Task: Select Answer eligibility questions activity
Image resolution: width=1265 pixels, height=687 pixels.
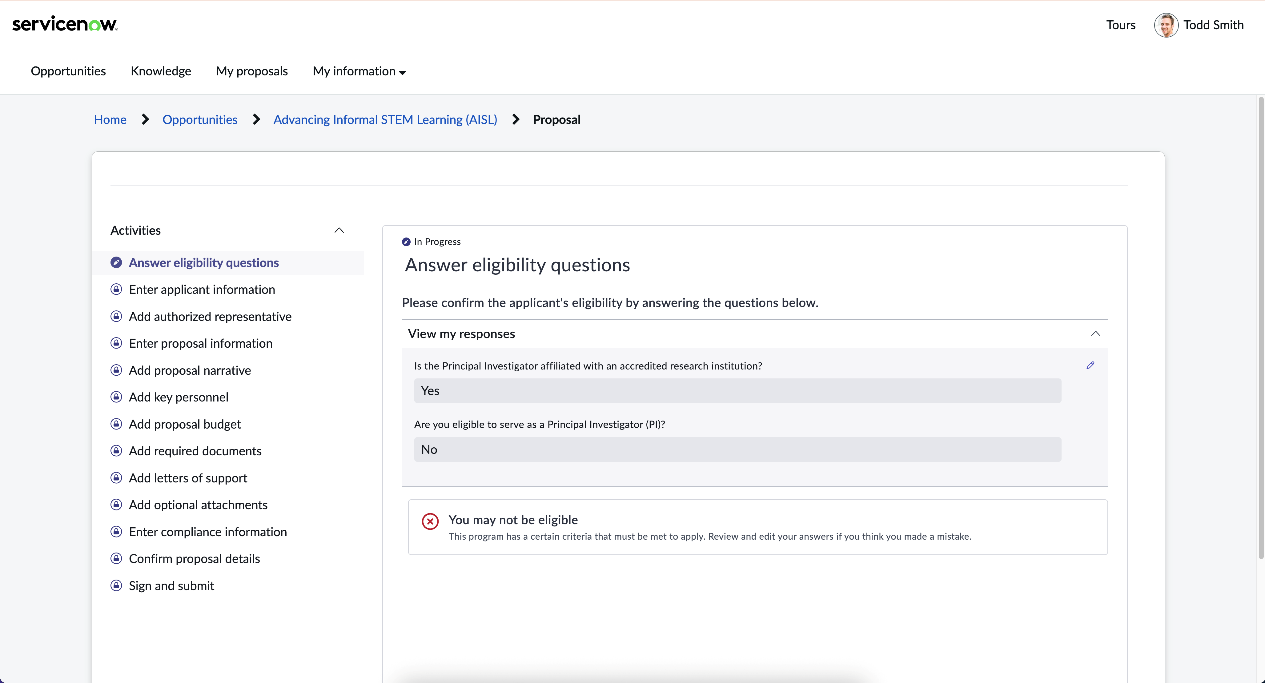Action: tap(204, 263)
